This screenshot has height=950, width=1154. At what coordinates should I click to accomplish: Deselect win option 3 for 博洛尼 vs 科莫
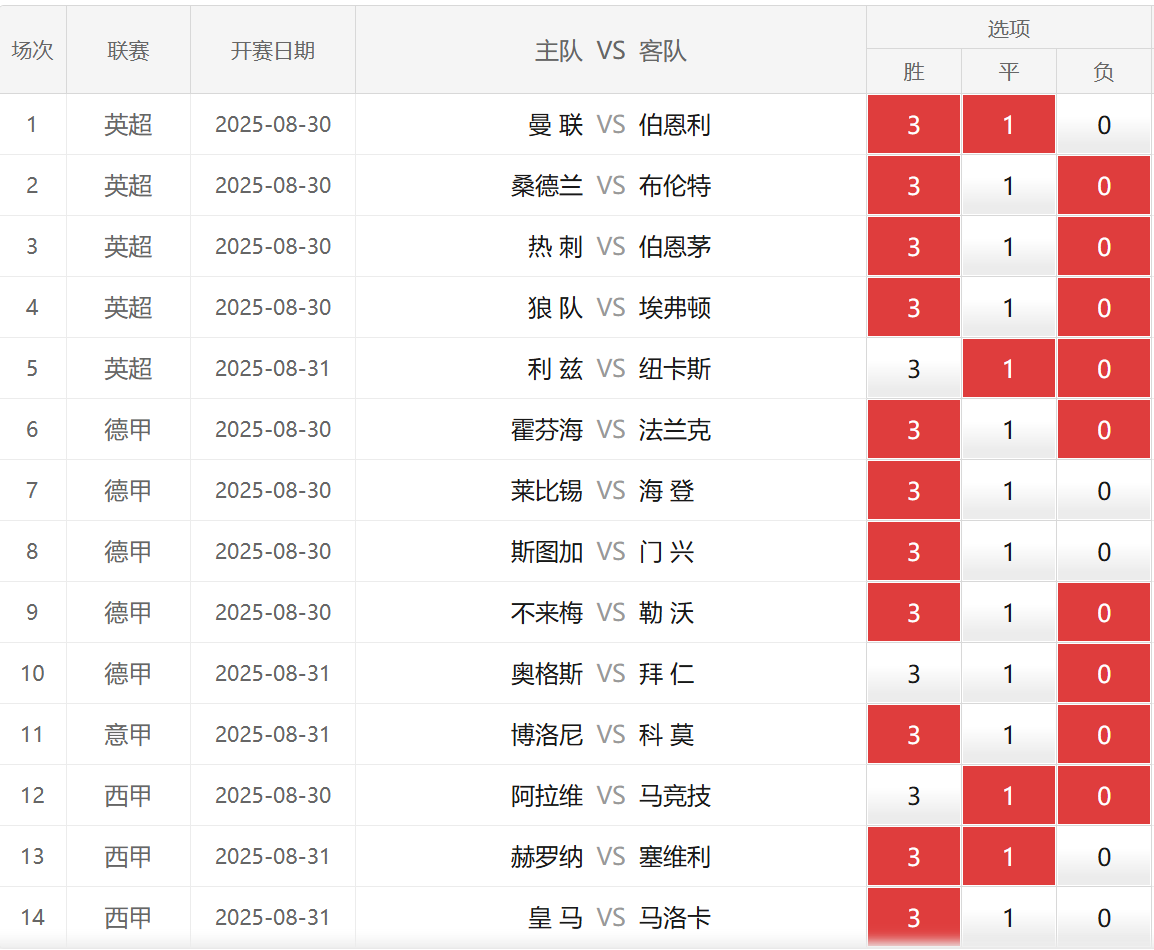913,735
